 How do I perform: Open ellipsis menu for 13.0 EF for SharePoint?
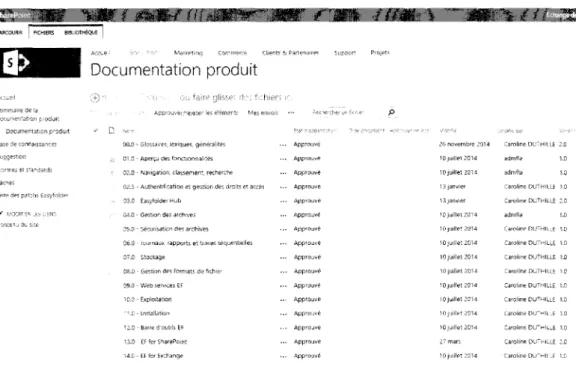[283, 342]
